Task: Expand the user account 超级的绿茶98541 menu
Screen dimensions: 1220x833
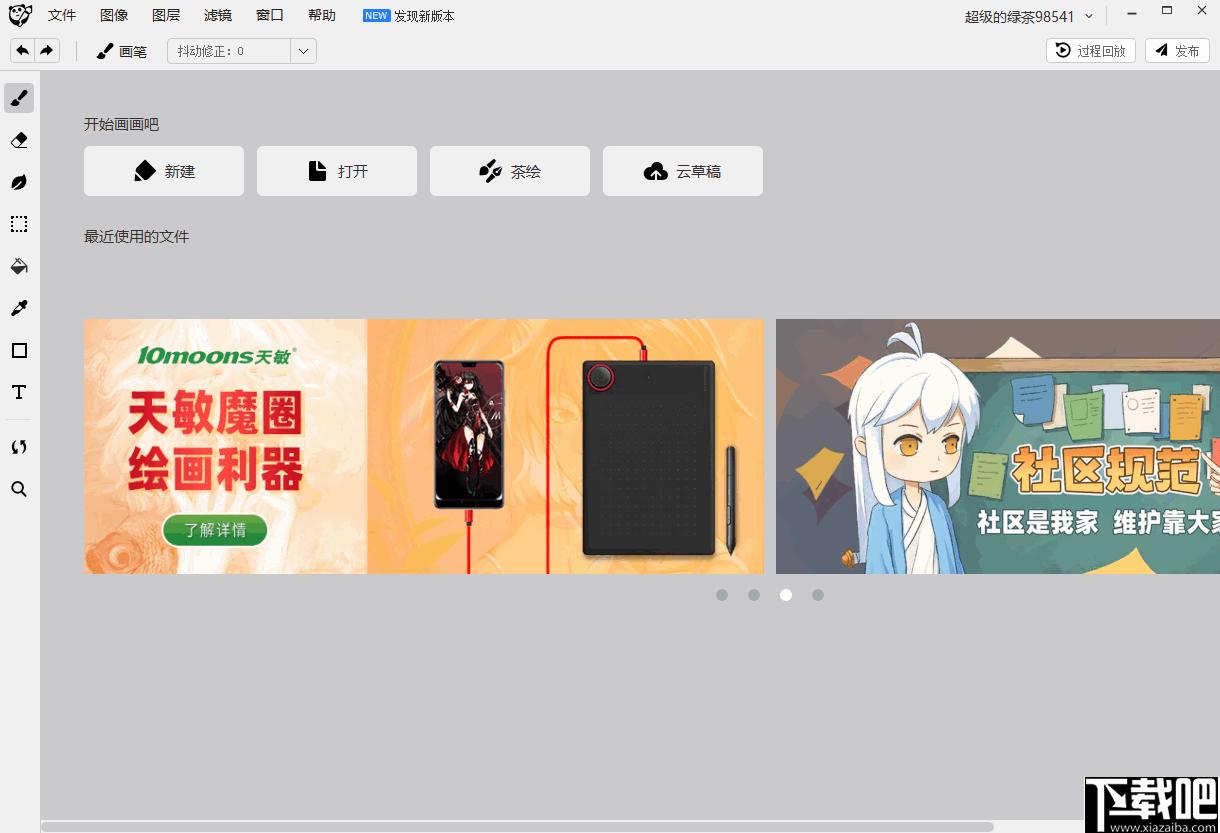Action: [x=1029, y=16]
